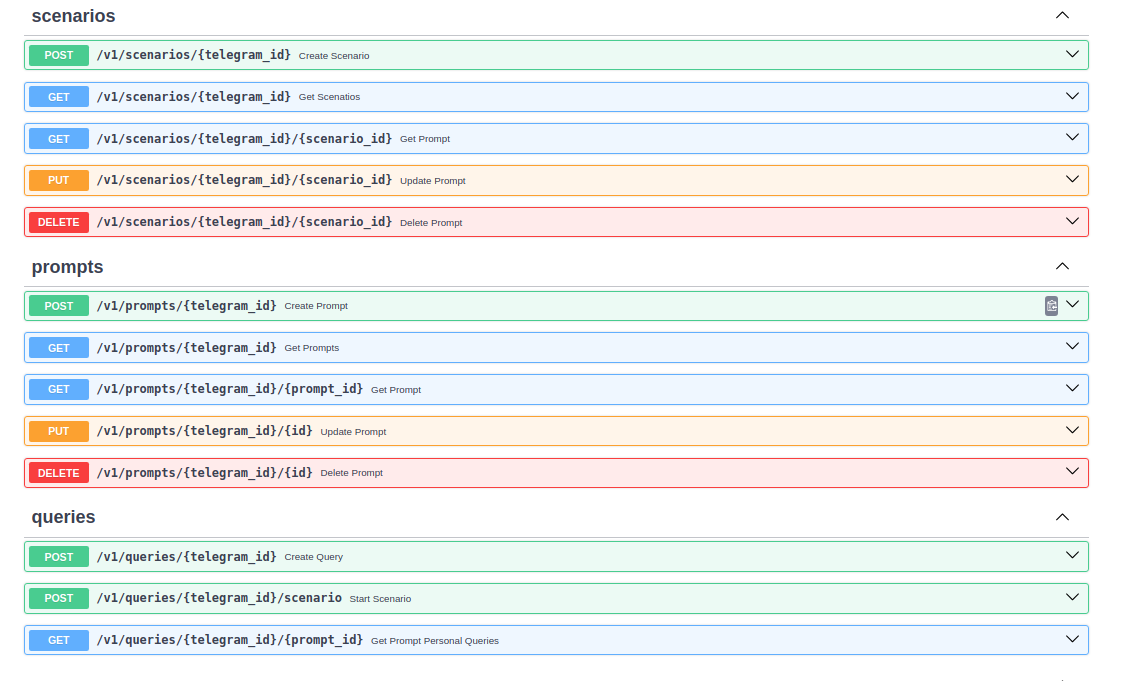The image size is (1122, 681).
Task: Click the copy-to-clipboard icon on Create Prompt row
Action: [x=1051, y=306]
